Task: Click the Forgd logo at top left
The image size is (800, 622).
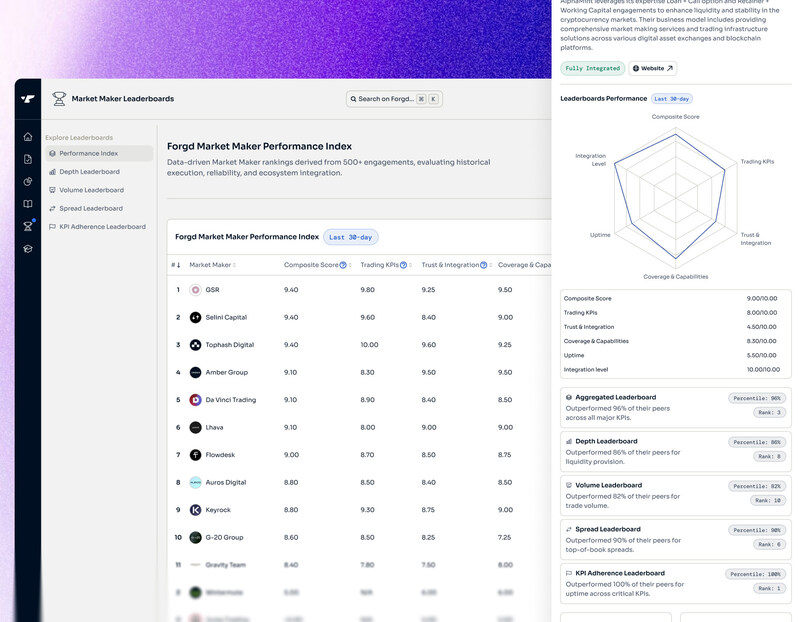Action: [28, 98]
